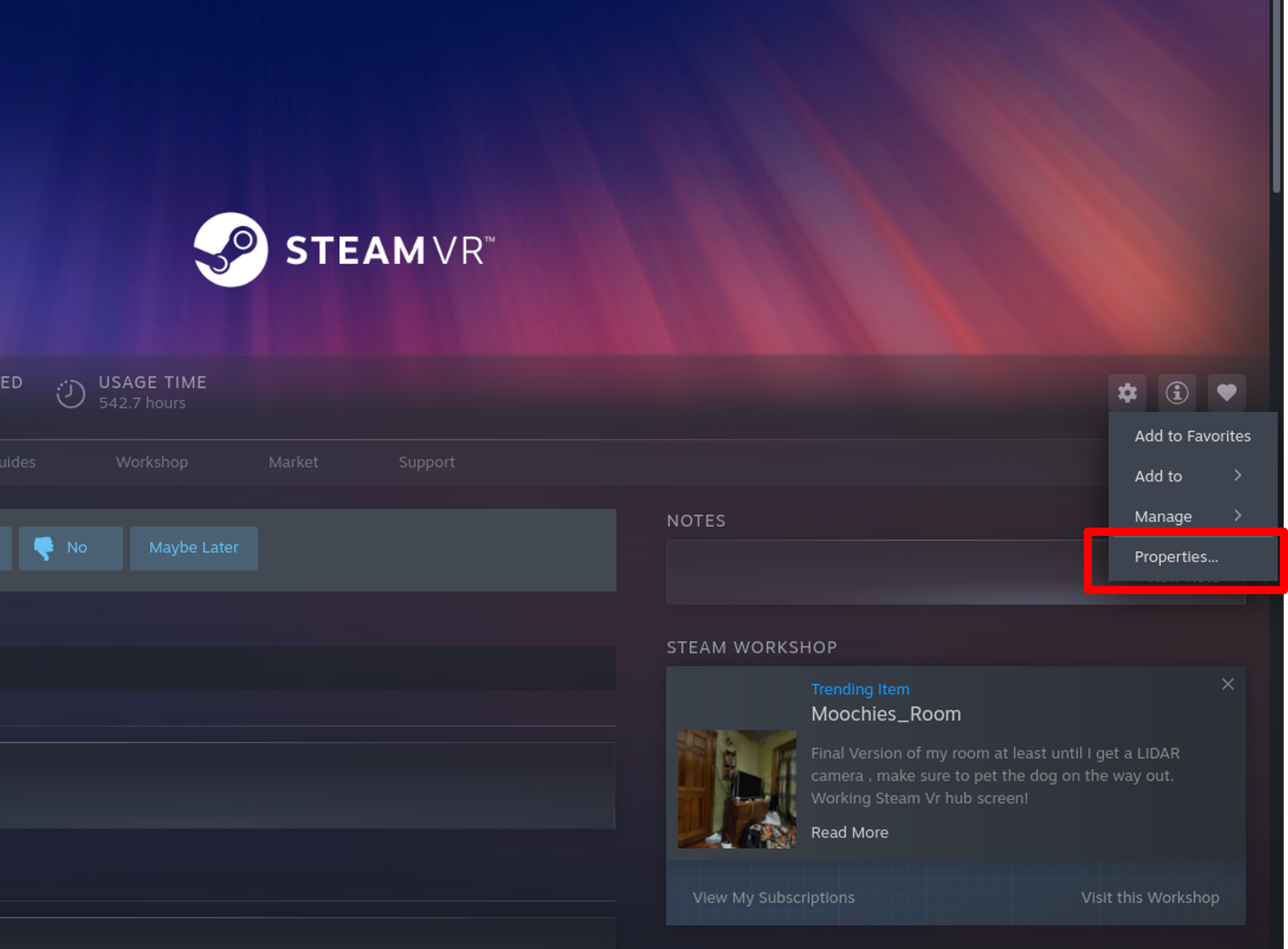Click Visit this Workshop link
Viewport: 1288px width, 949px height.
[x=1150, y=897]
